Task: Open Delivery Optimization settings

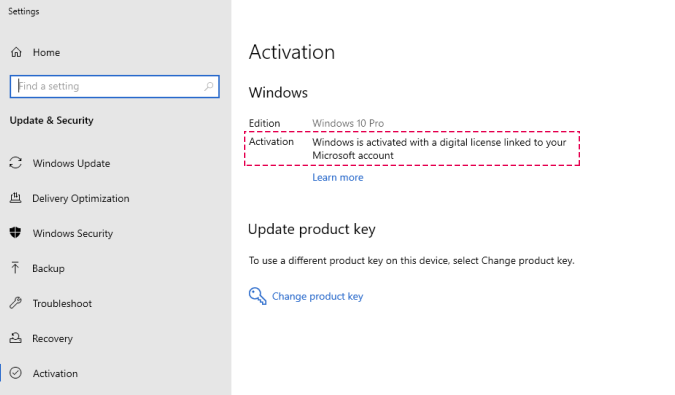Action: pyautogui.click(x=81, y=198)
